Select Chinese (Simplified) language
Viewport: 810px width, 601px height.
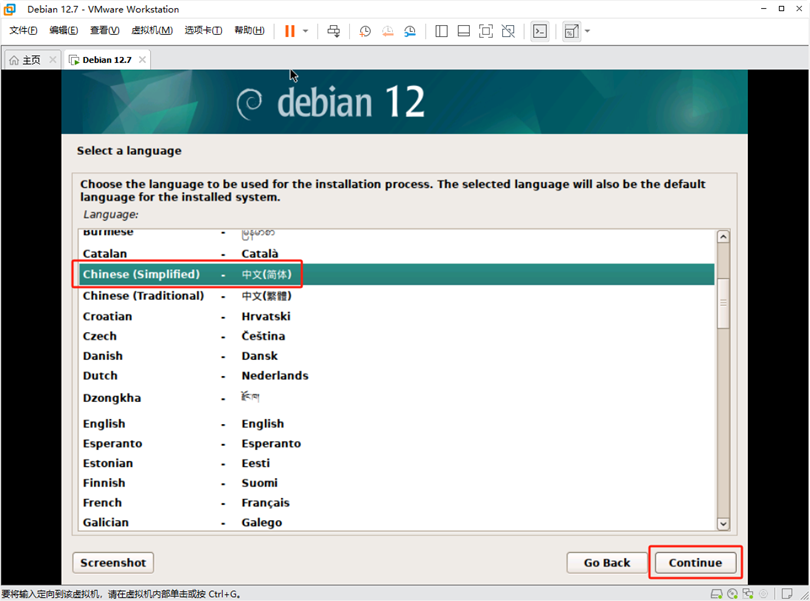[x=397, y=274]
